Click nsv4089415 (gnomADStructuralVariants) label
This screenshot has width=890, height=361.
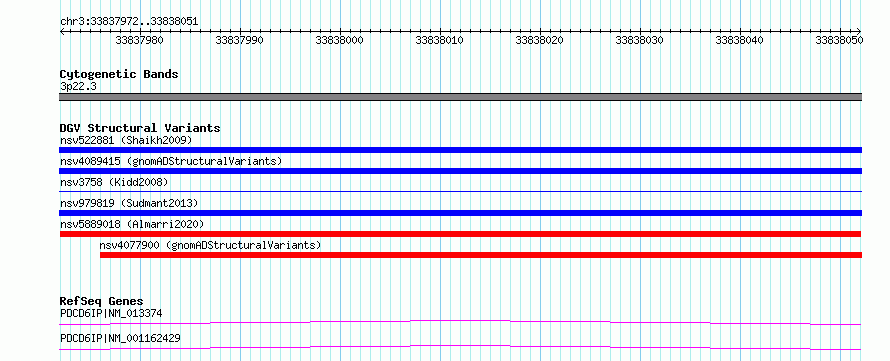click(171, 161)
